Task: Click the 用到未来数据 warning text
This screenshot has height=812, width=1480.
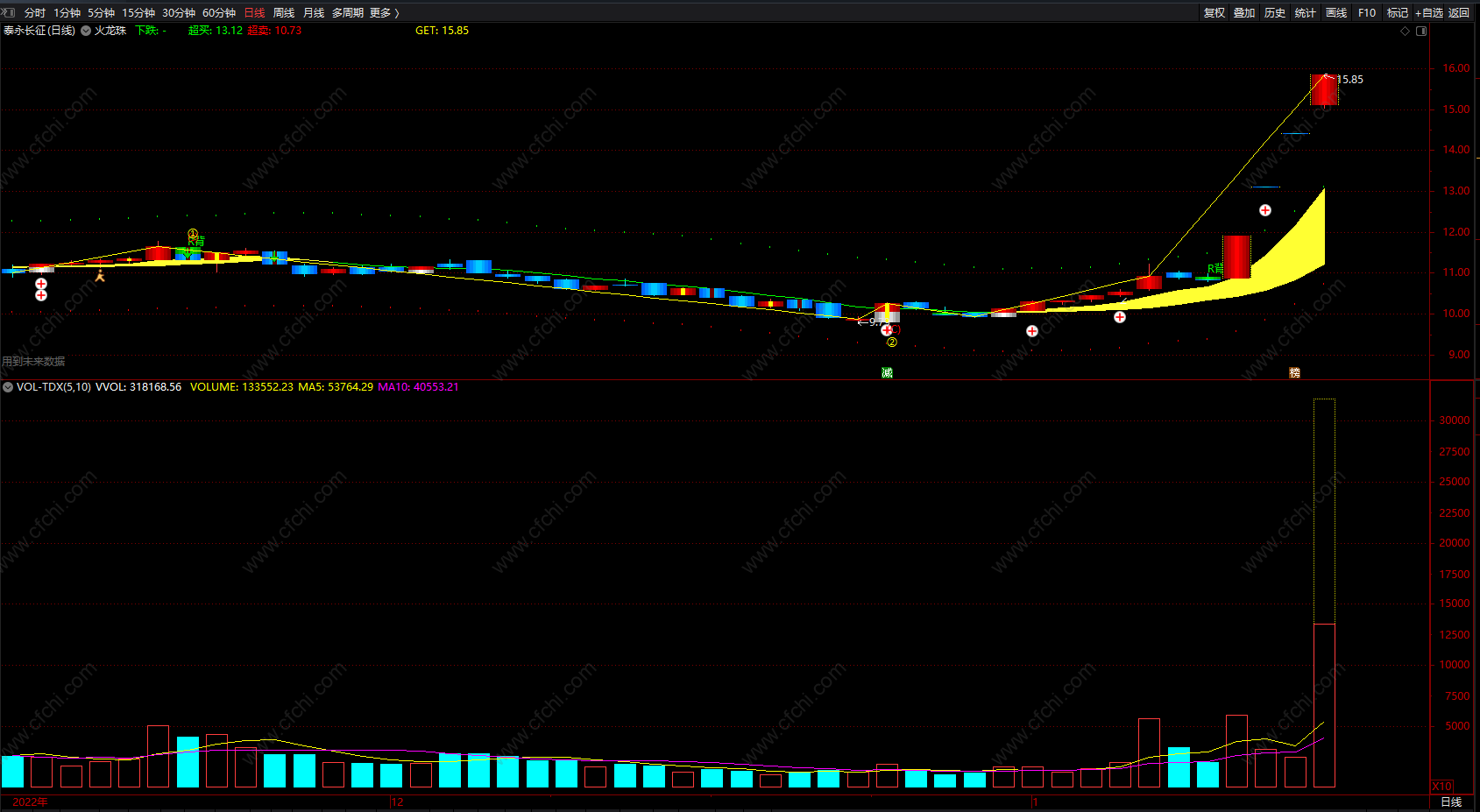Action: coord(33,361)
